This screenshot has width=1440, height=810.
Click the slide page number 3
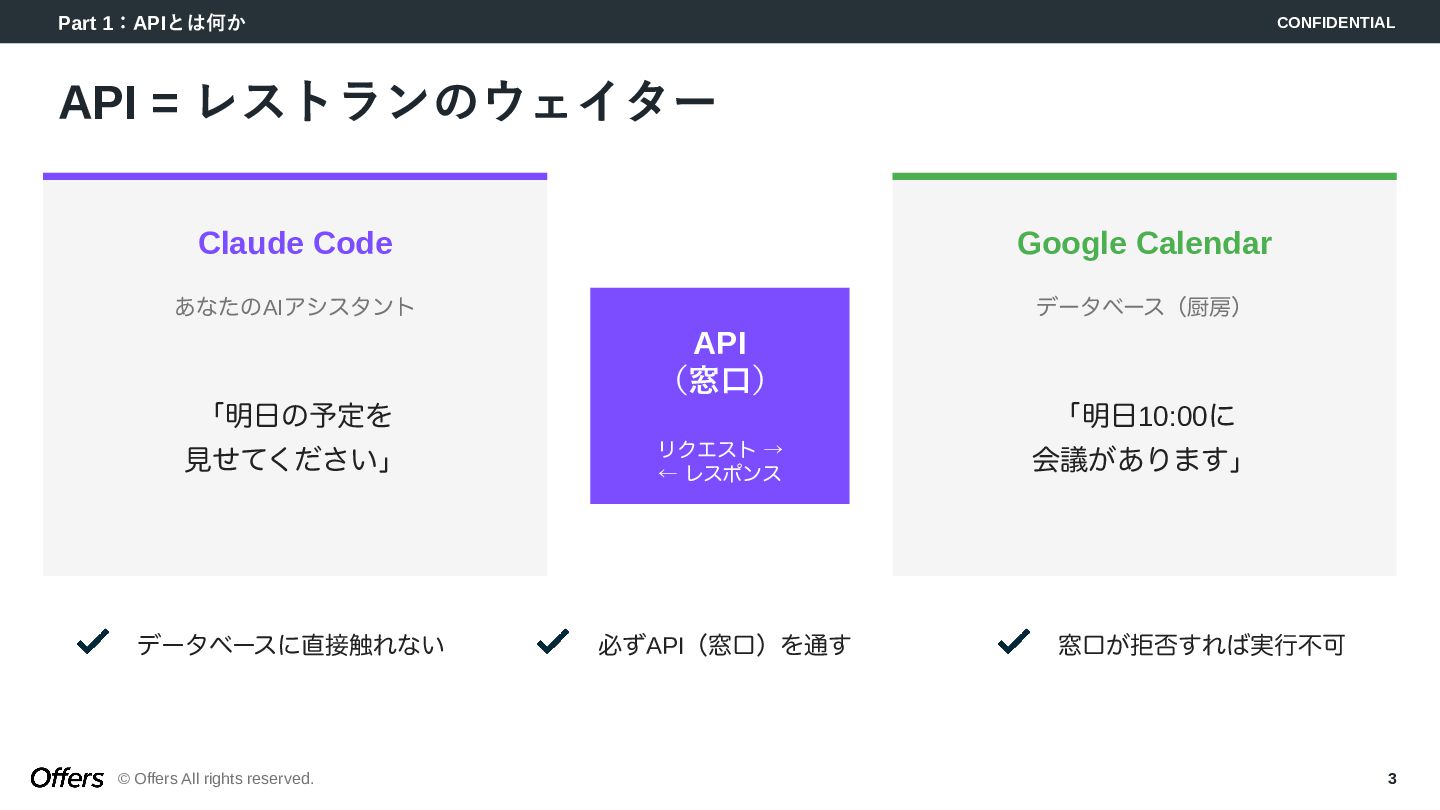(x=1392, y=778)
